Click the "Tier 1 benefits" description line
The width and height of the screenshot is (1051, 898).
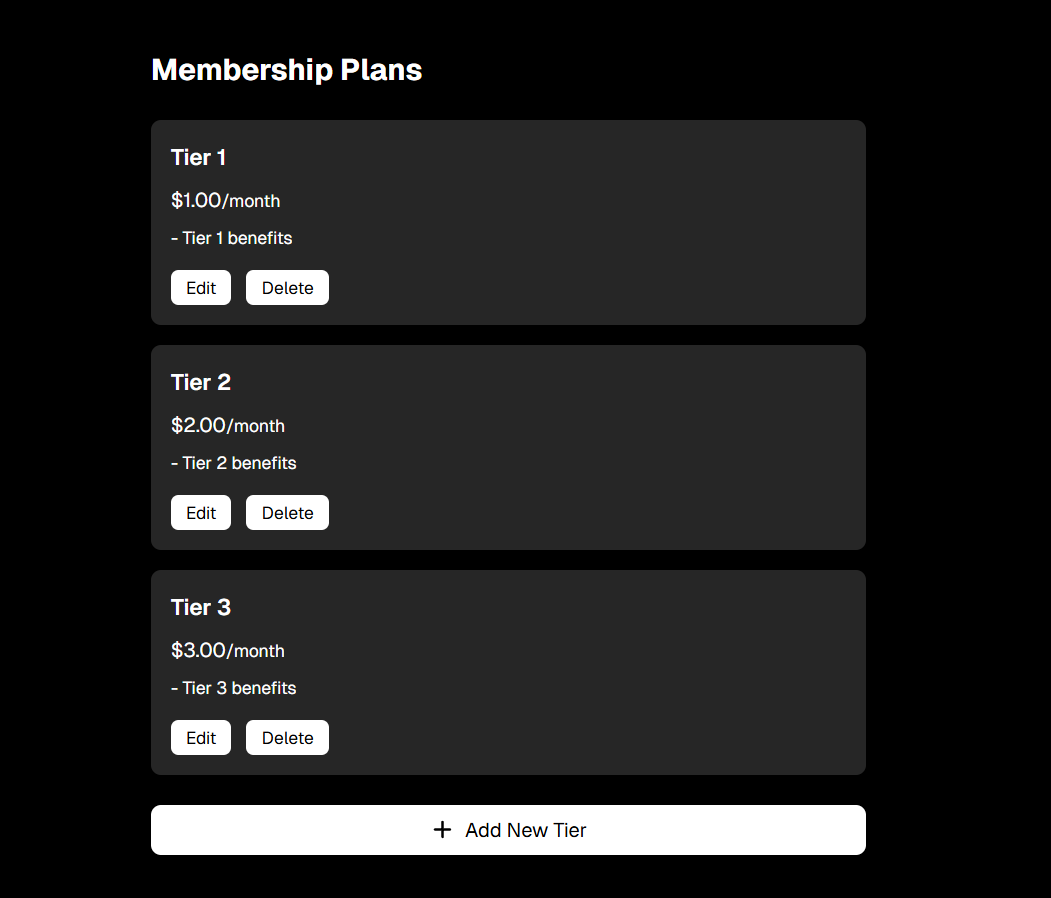click(232, 238)
